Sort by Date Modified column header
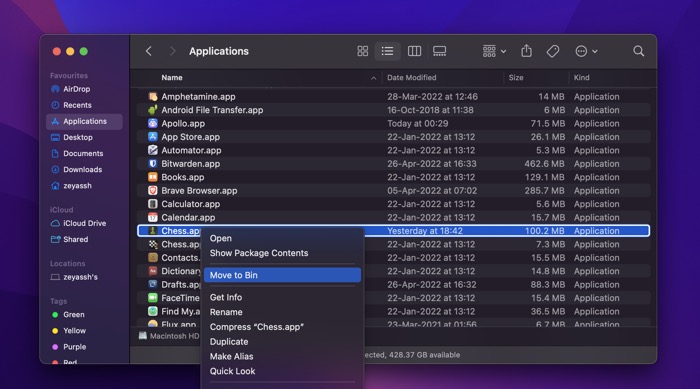The width and height of the screenshot is (700, 389). click(x=411, y=78)
